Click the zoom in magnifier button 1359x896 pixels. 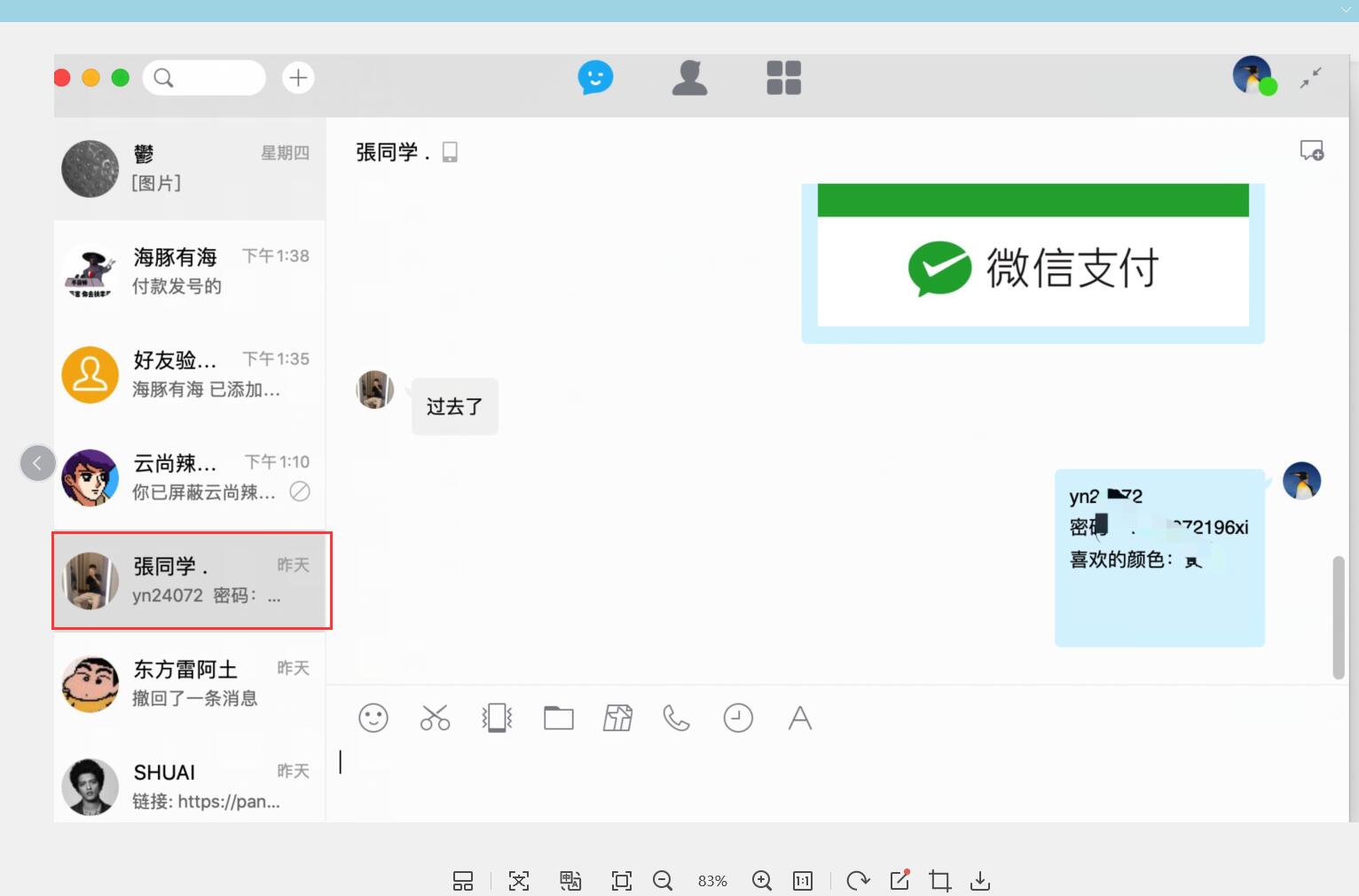tap(761, 880)
